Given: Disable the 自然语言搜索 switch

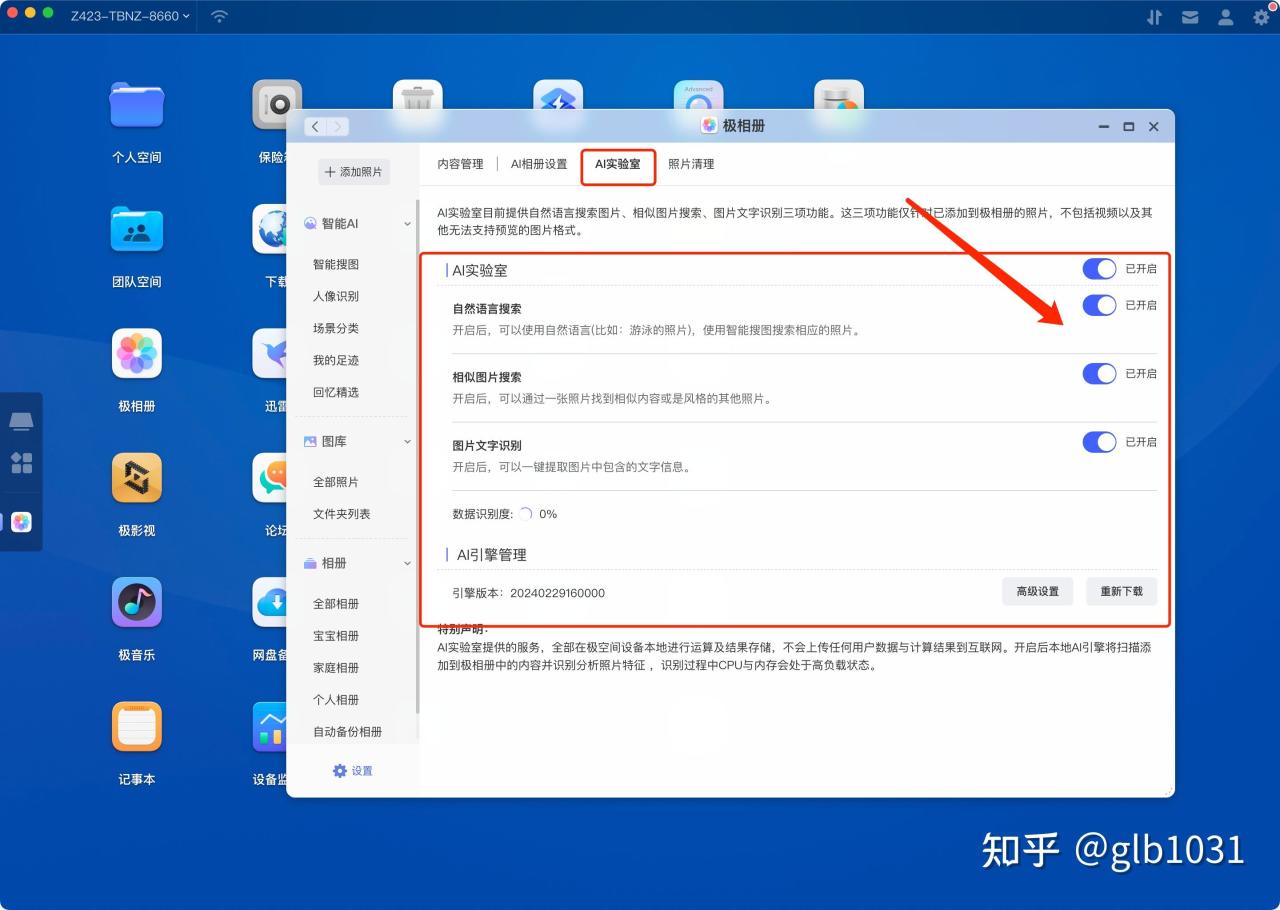Looking at the screenshot, I should click(1099, 305).
